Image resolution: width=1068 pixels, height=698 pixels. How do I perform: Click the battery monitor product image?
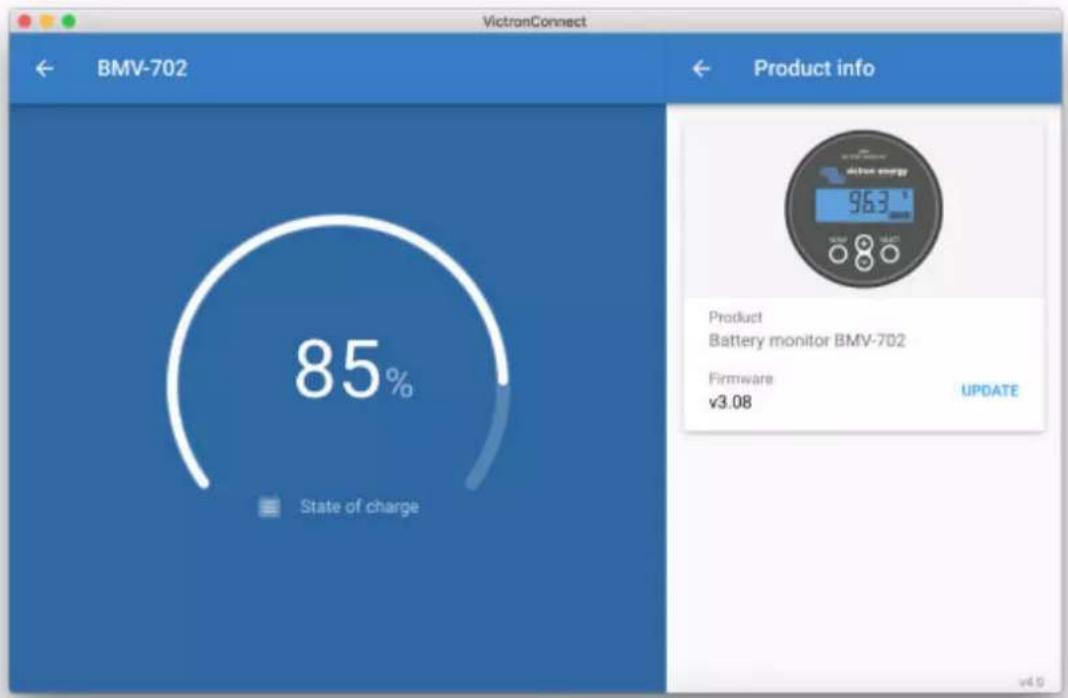tap(864, 208)
